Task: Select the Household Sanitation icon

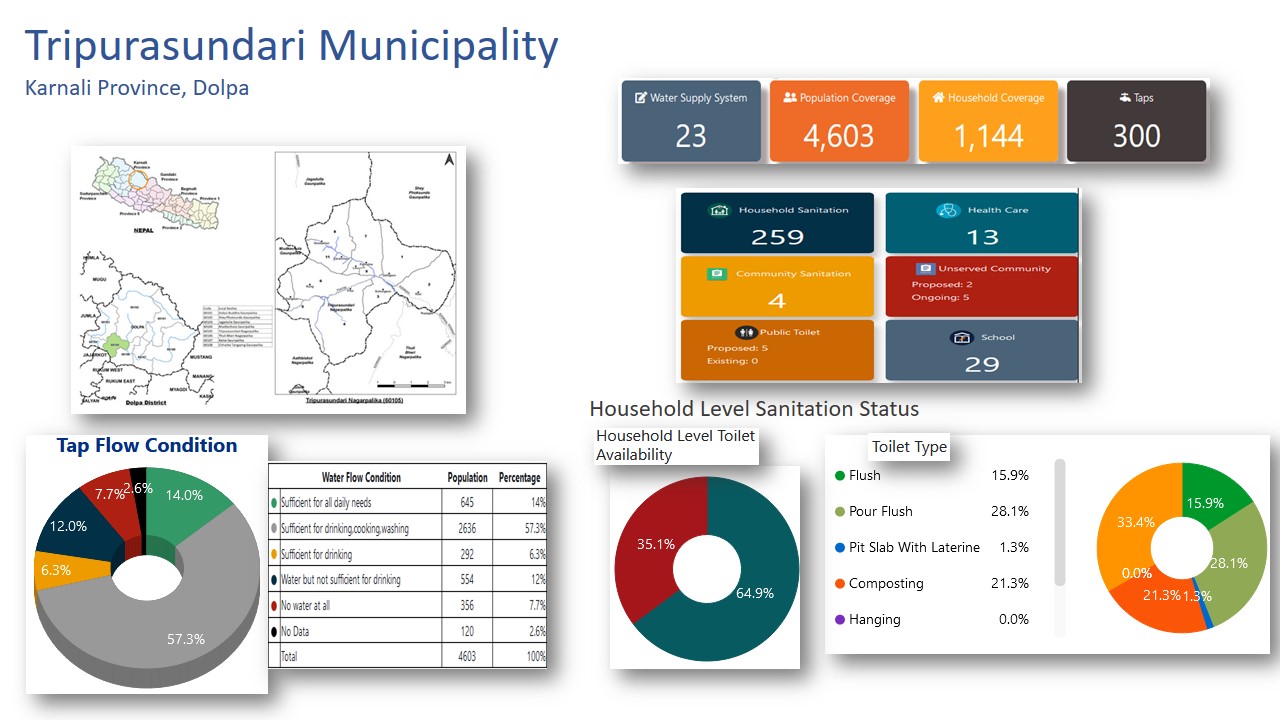Action: point(718,211)
